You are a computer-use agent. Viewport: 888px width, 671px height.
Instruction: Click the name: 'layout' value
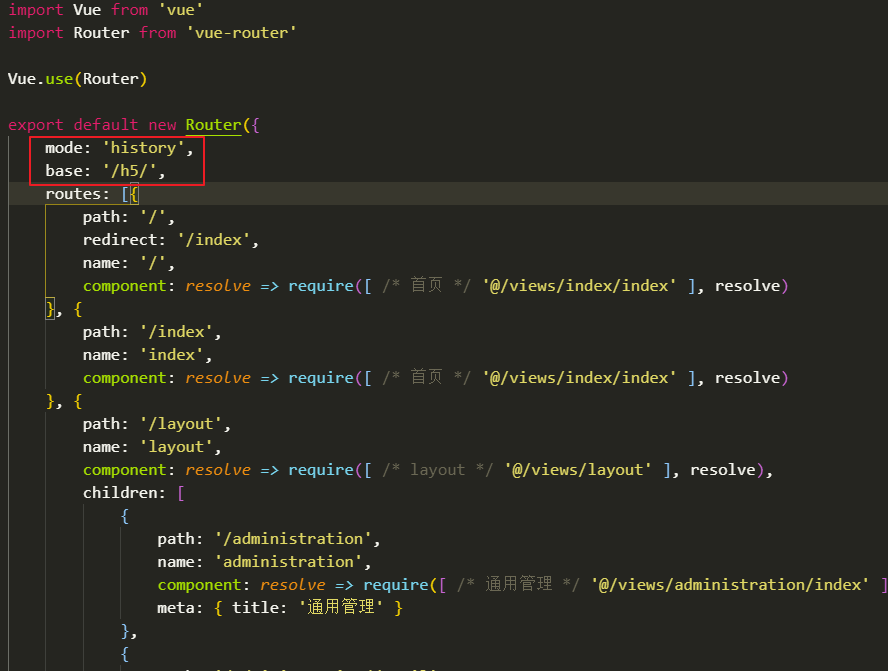pos(176,447)
